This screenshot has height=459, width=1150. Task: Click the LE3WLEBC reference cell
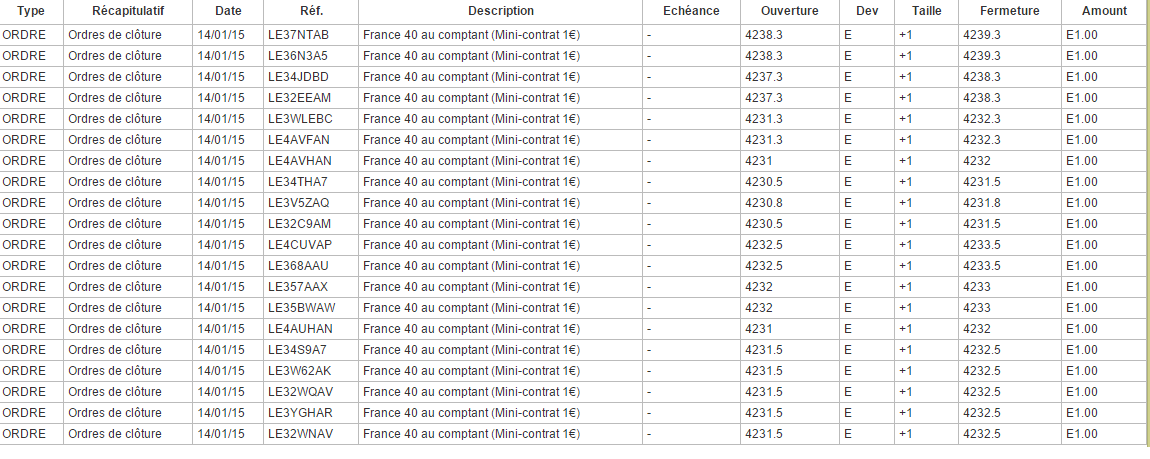[300, 118]
